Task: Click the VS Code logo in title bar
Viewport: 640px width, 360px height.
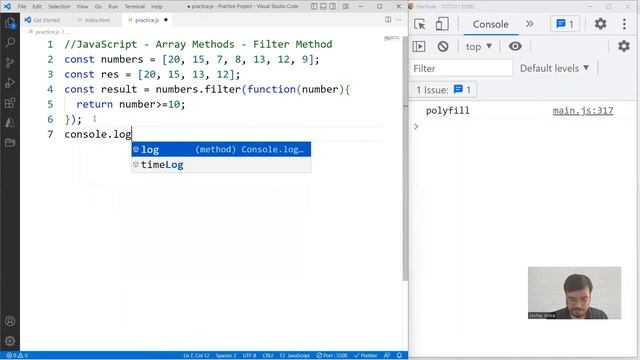Action: pos(7,7)
